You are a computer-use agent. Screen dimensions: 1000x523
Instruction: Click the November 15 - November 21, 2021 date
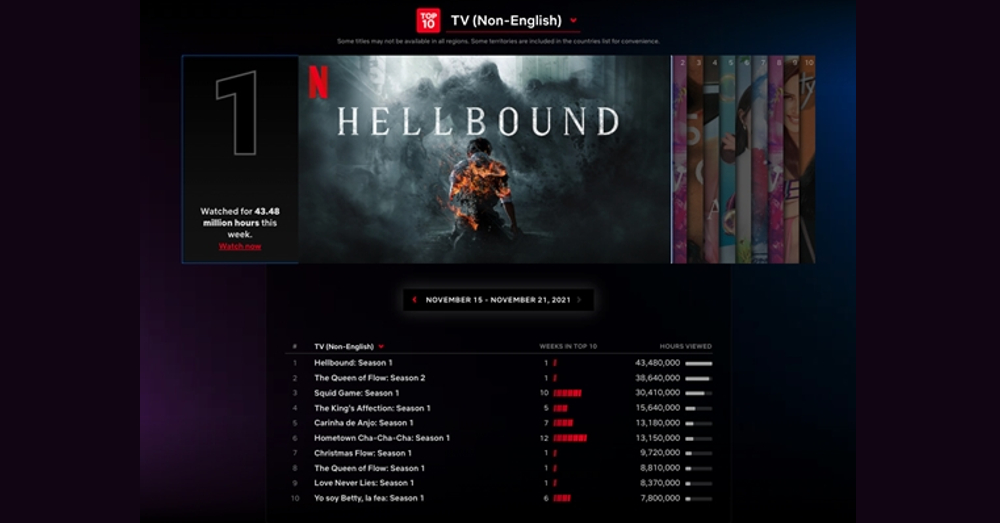click(498, 300)
